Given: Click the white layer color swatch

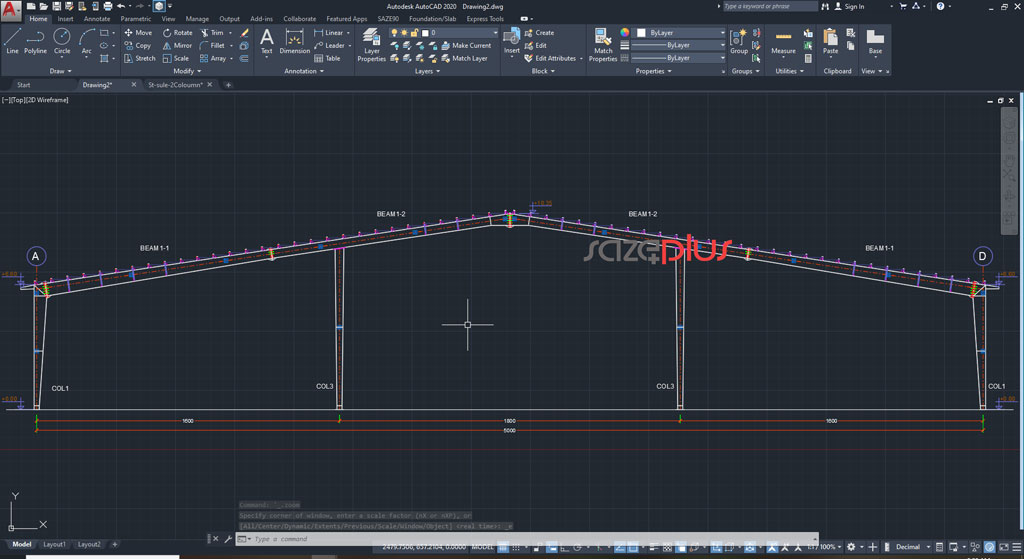Looking at the screenshot, I should [x=425, y=33].
